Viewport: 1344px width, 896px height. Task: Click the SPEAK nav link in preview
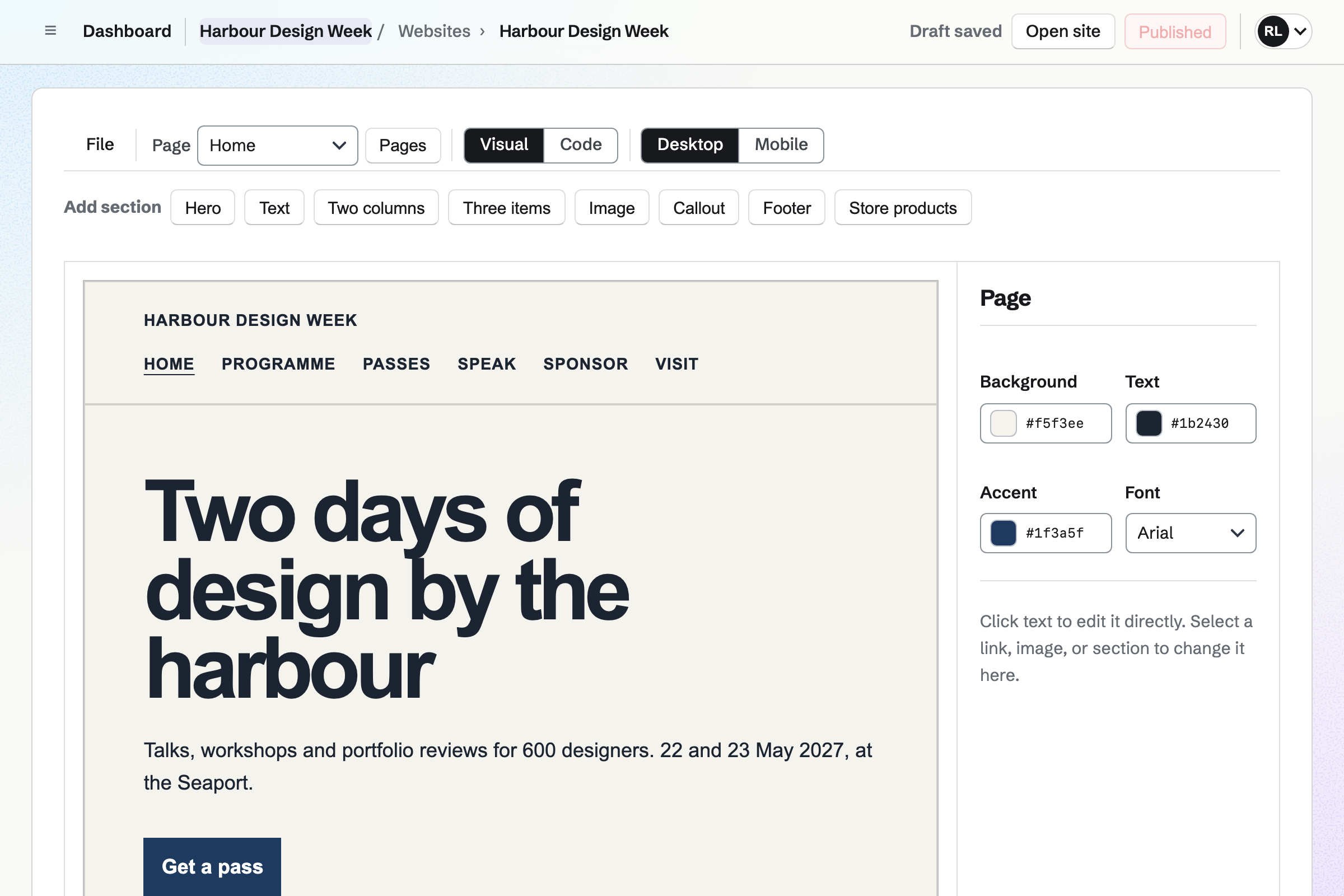[487, 364]
